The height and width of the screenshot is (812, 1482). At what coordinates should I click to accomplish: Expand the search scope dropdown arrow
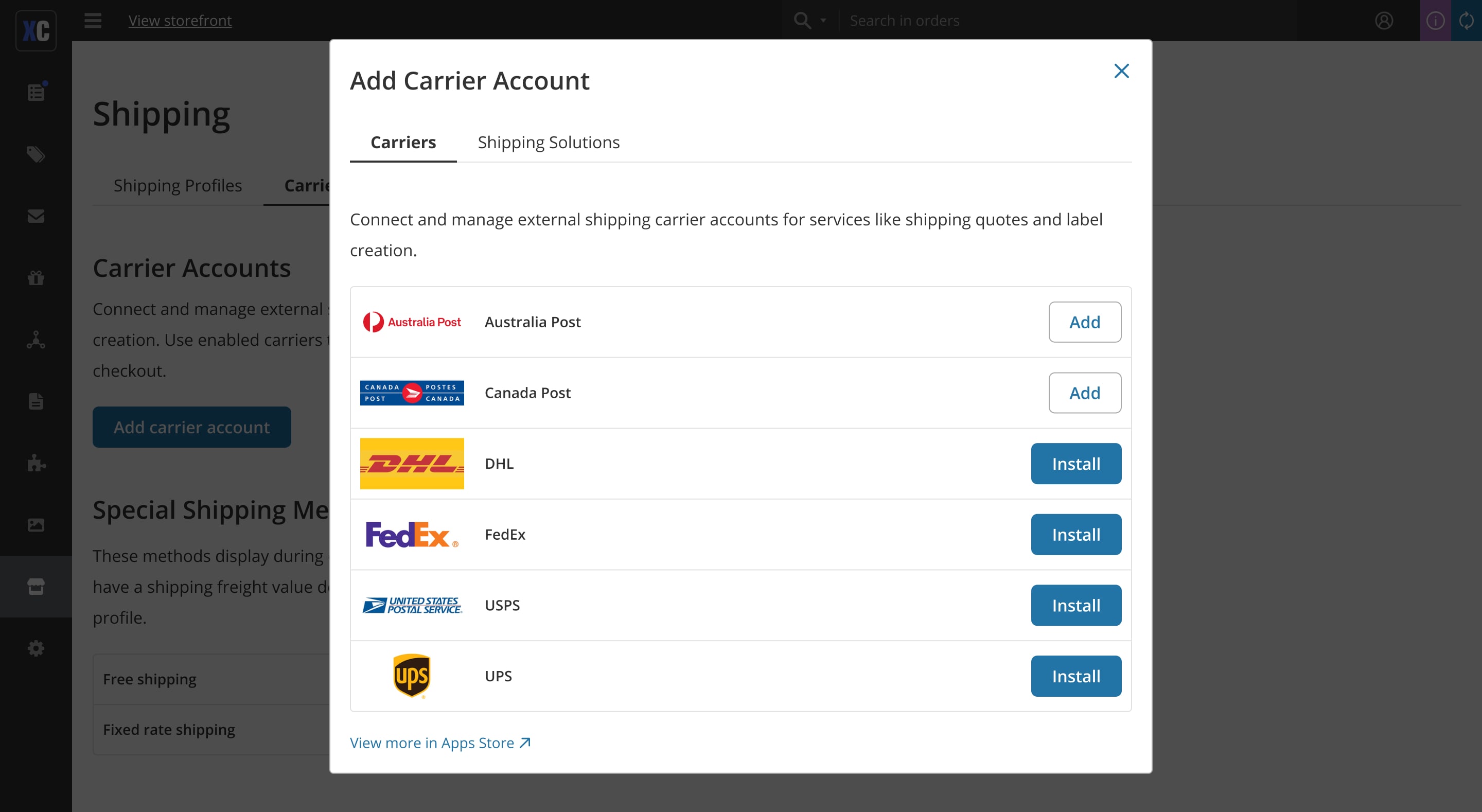[823, 21]
